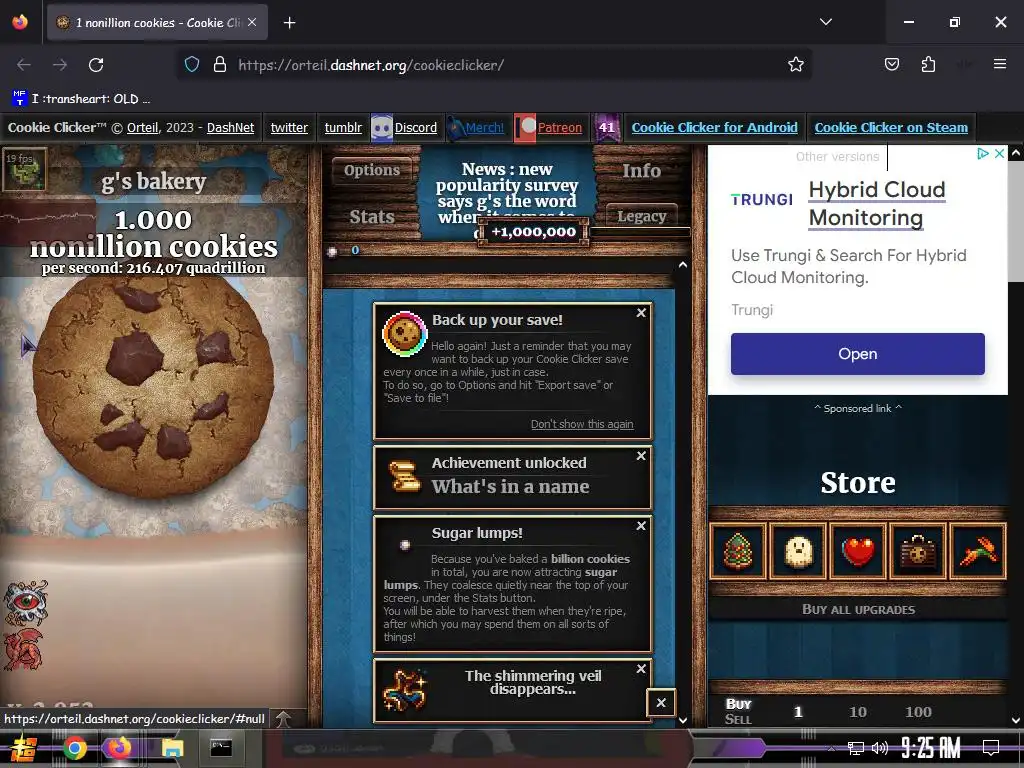Image resolution: width=1024 pixels, height=768 pixels.
Task: Dismiss the Achievement unlocked notification
Action: pos(641,456)
